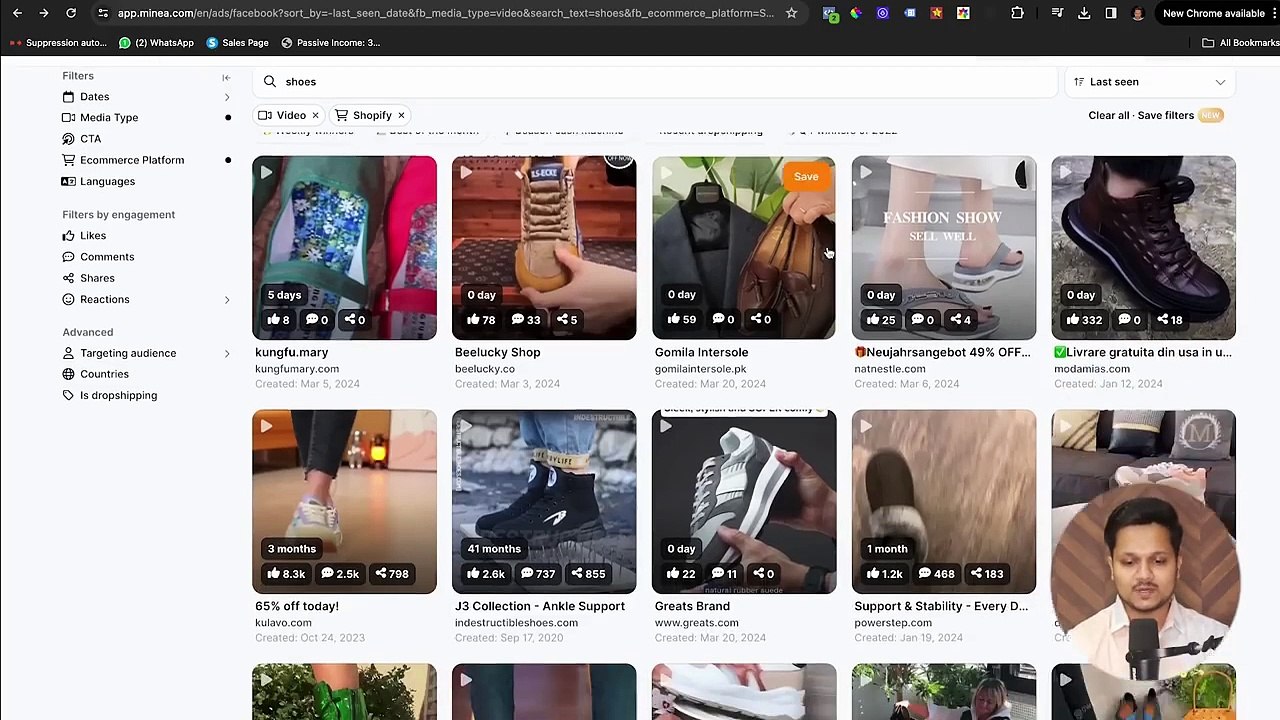This screenshot has width=1280, height=720.
Task: Play video icon on kungfu.mary card
Action: 266,173
